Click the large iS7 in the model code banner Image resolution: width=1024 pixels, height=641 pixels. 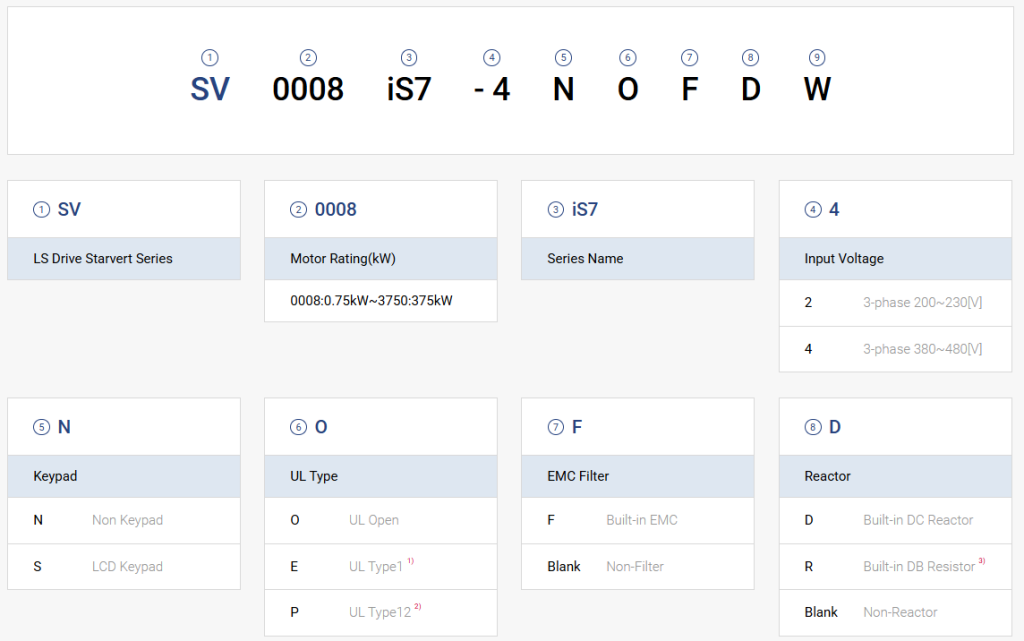409,89
